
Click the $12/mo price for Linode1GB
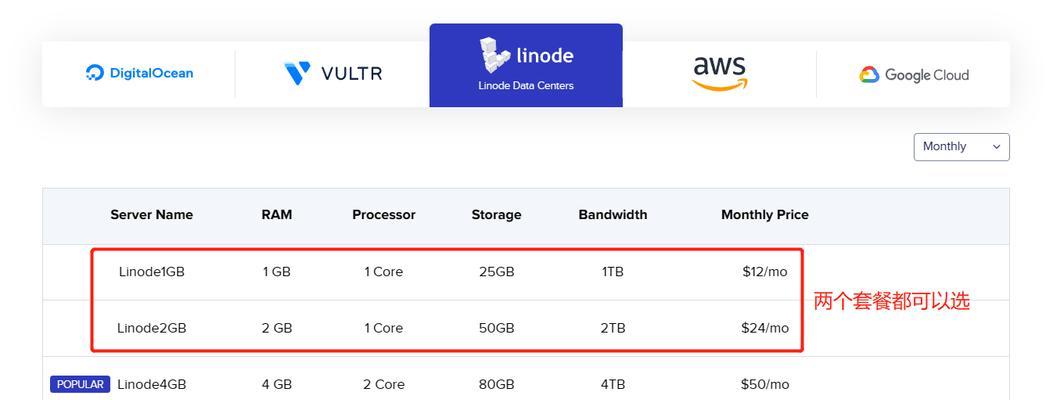(x=764, y=272)
